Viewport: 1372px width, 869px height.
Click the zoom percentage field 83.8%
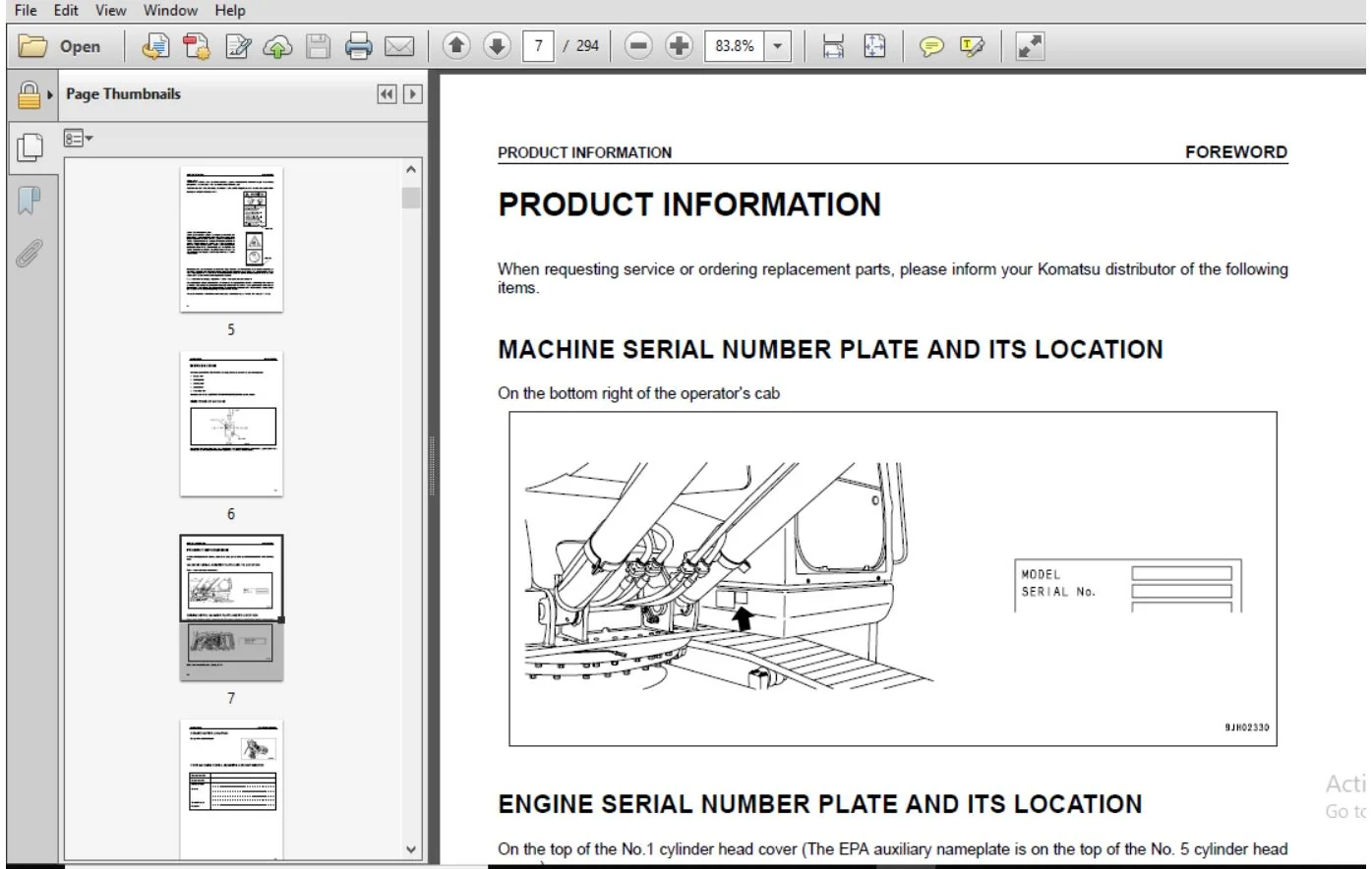(x=735, y=46)
